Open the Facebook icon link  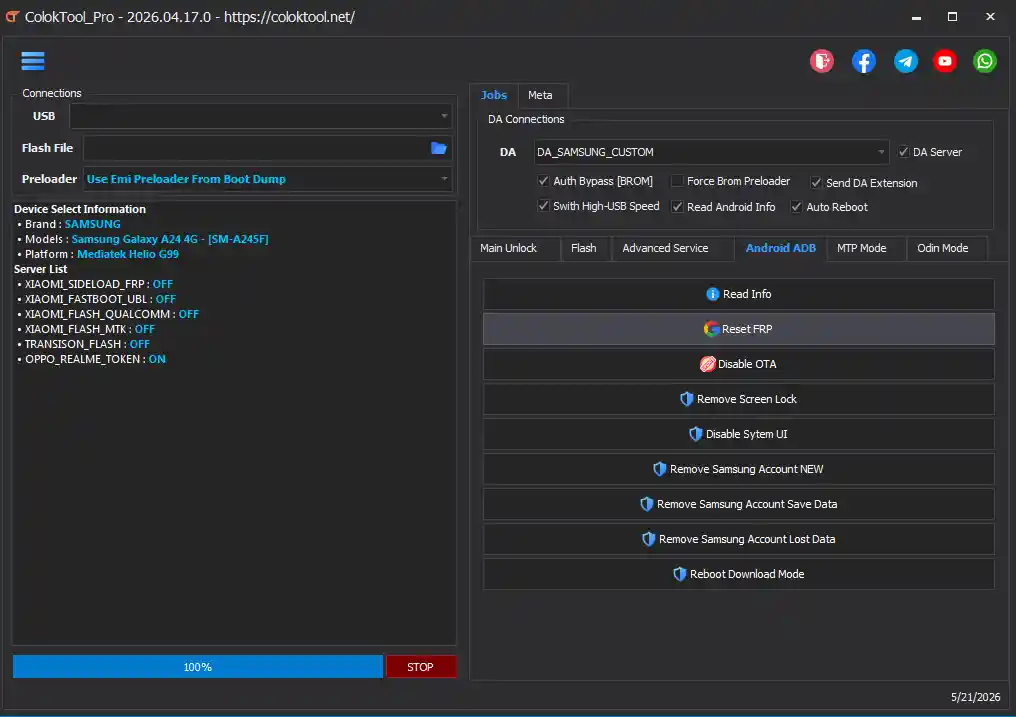(863, 61)
